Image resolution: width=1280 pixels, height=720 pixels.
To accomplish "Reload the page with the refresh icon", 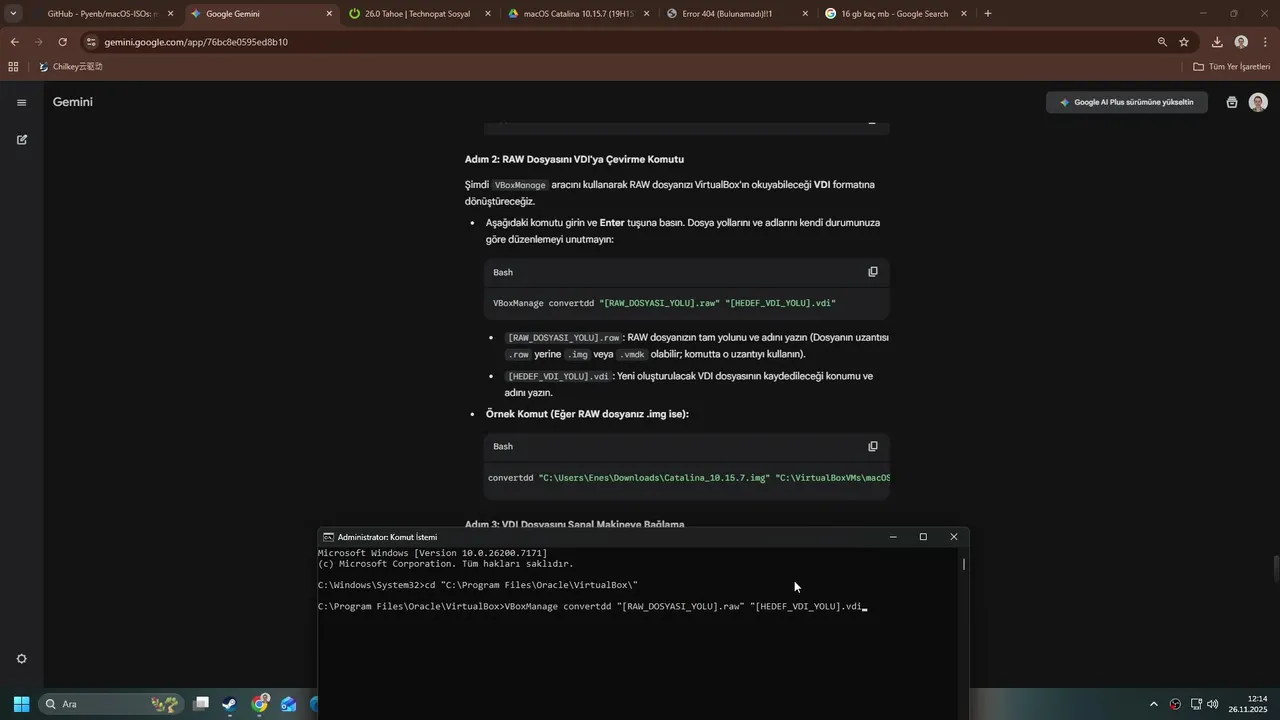I will 62,42.
